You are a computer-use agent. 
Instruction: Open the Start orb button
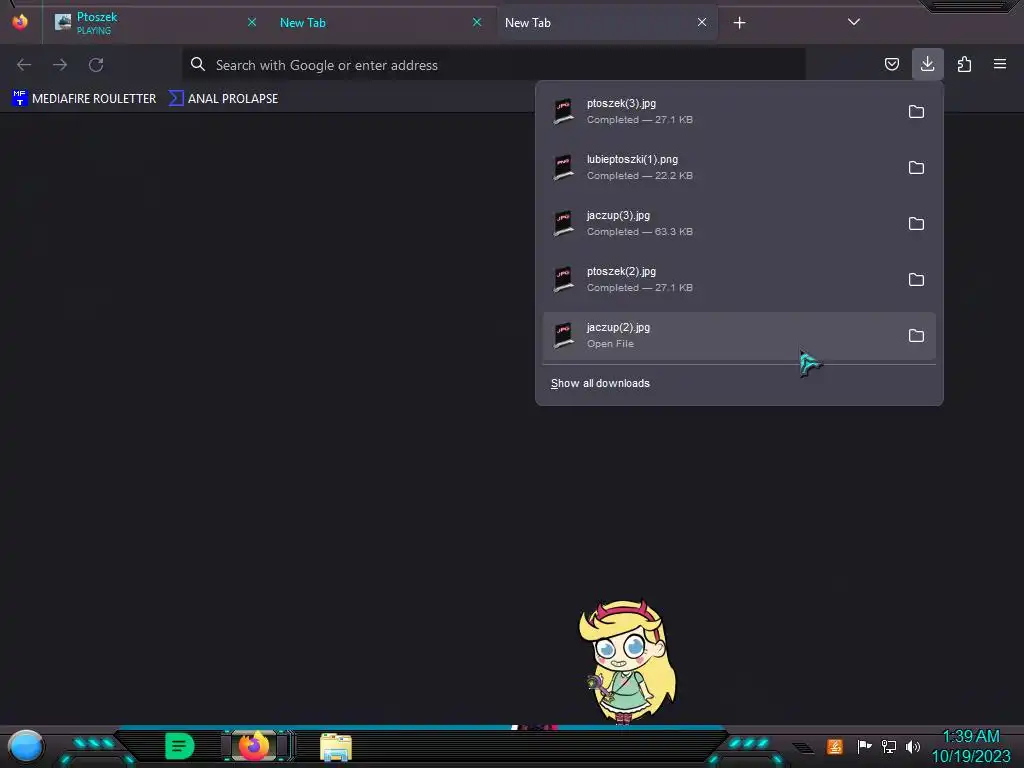tap(25, 747)
